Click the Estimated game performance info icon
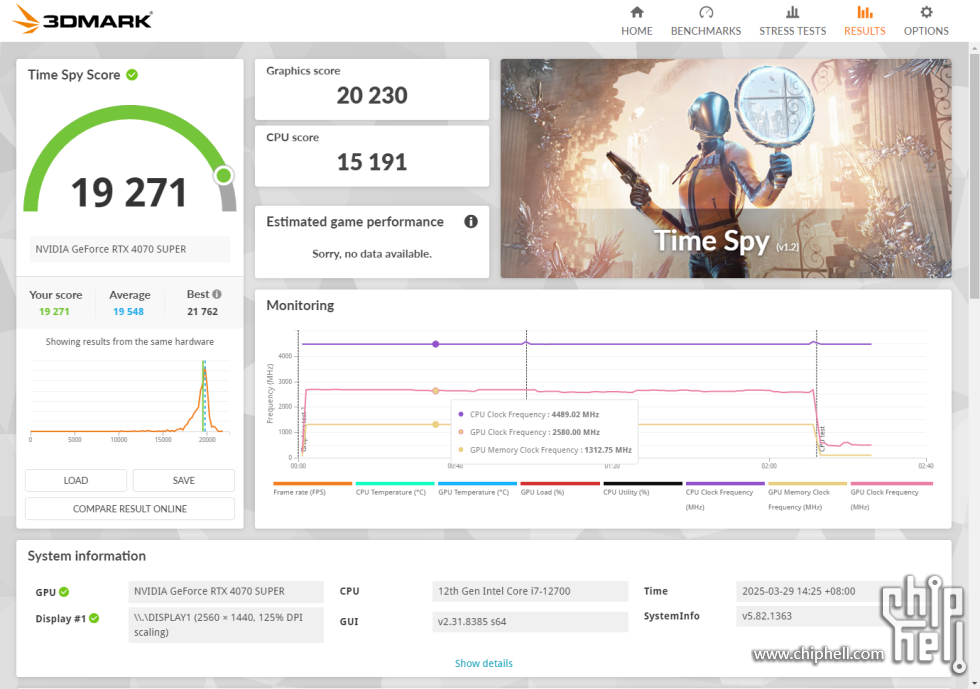Viewport: 980px width, 689px height. pos(471,221)
